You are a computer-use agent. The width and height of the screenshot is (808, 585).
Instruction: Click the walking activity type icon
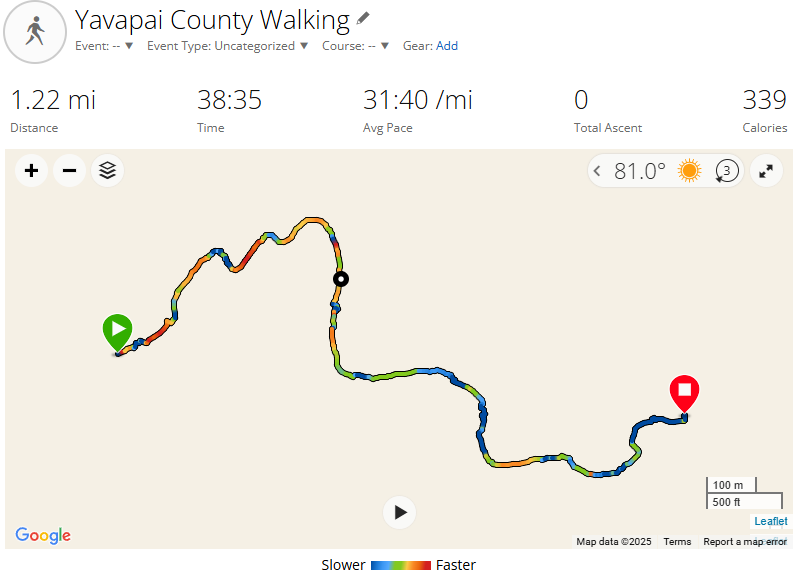tap(36, 32)
